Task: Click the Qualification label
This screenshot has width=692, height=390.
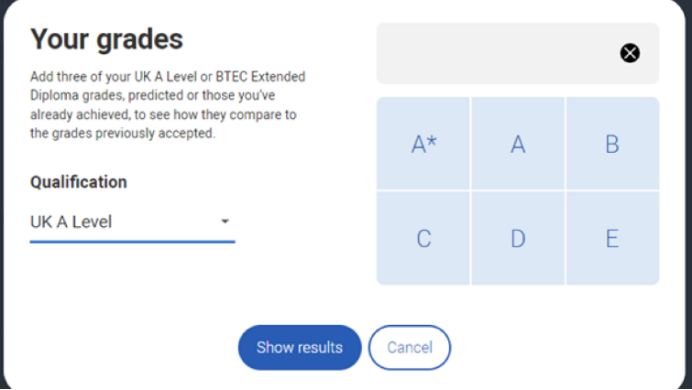Action: pos(79,182)
